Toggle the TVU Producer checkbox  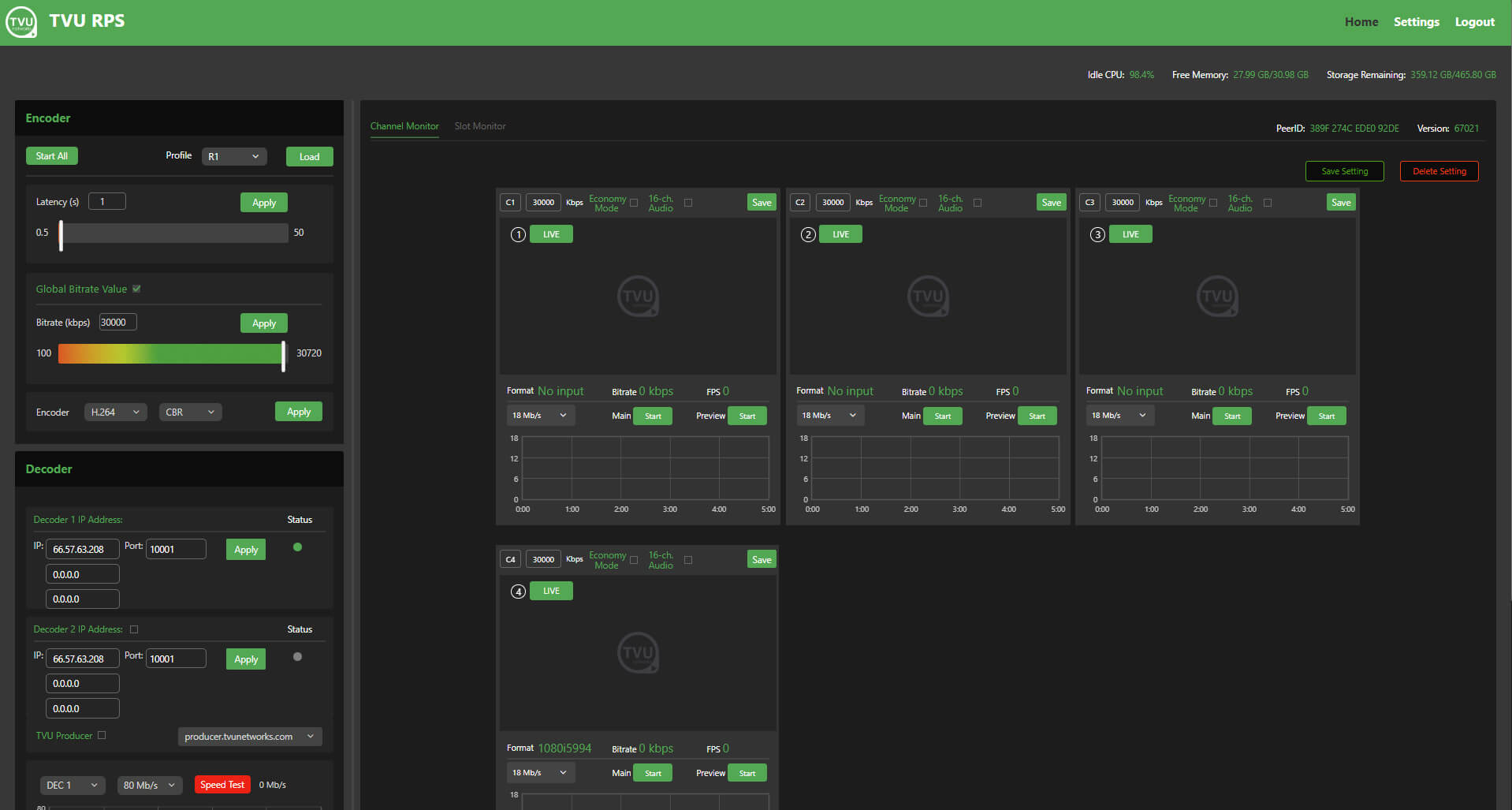pos(102,735)
